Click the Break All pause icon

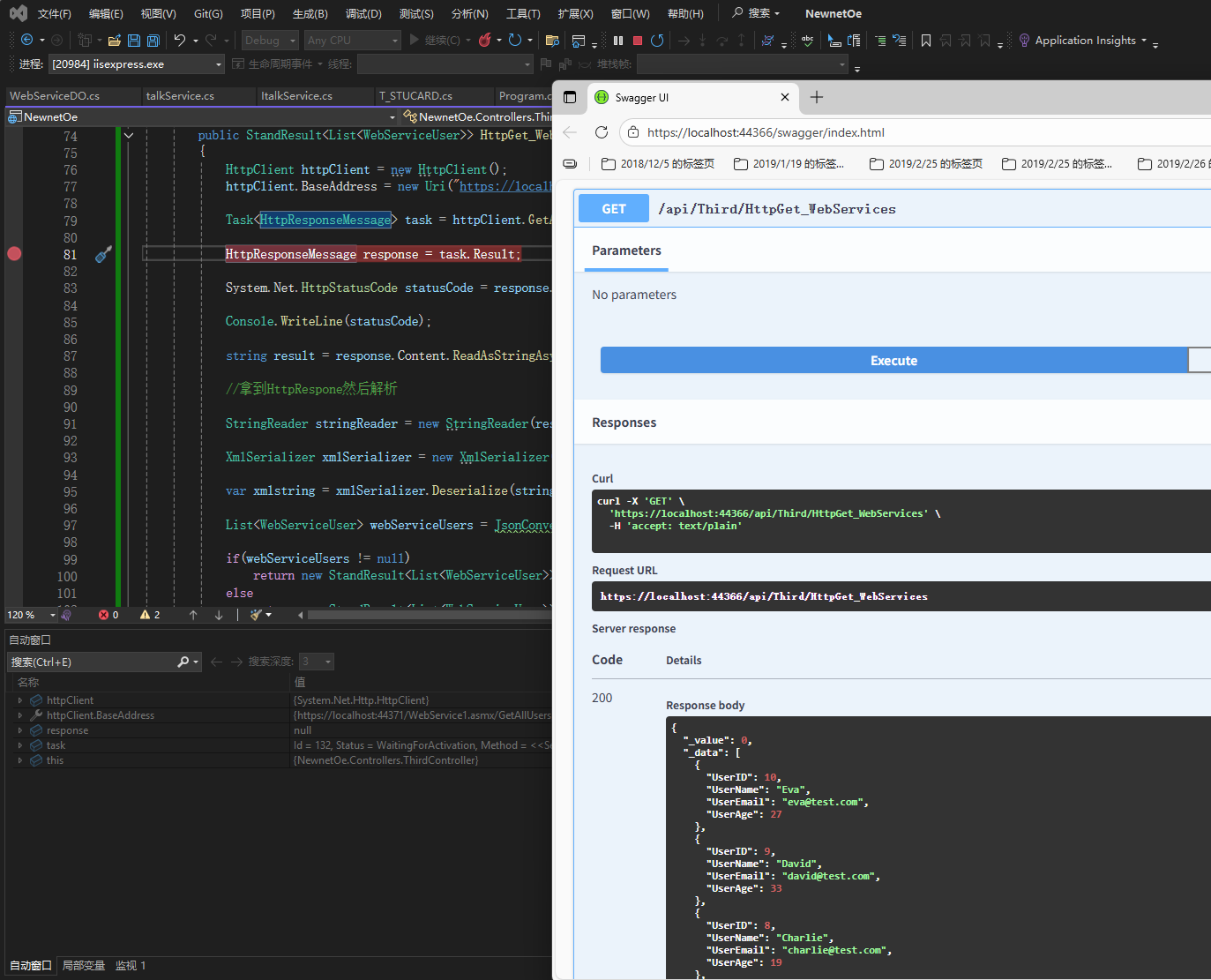(x=618, y=41)
